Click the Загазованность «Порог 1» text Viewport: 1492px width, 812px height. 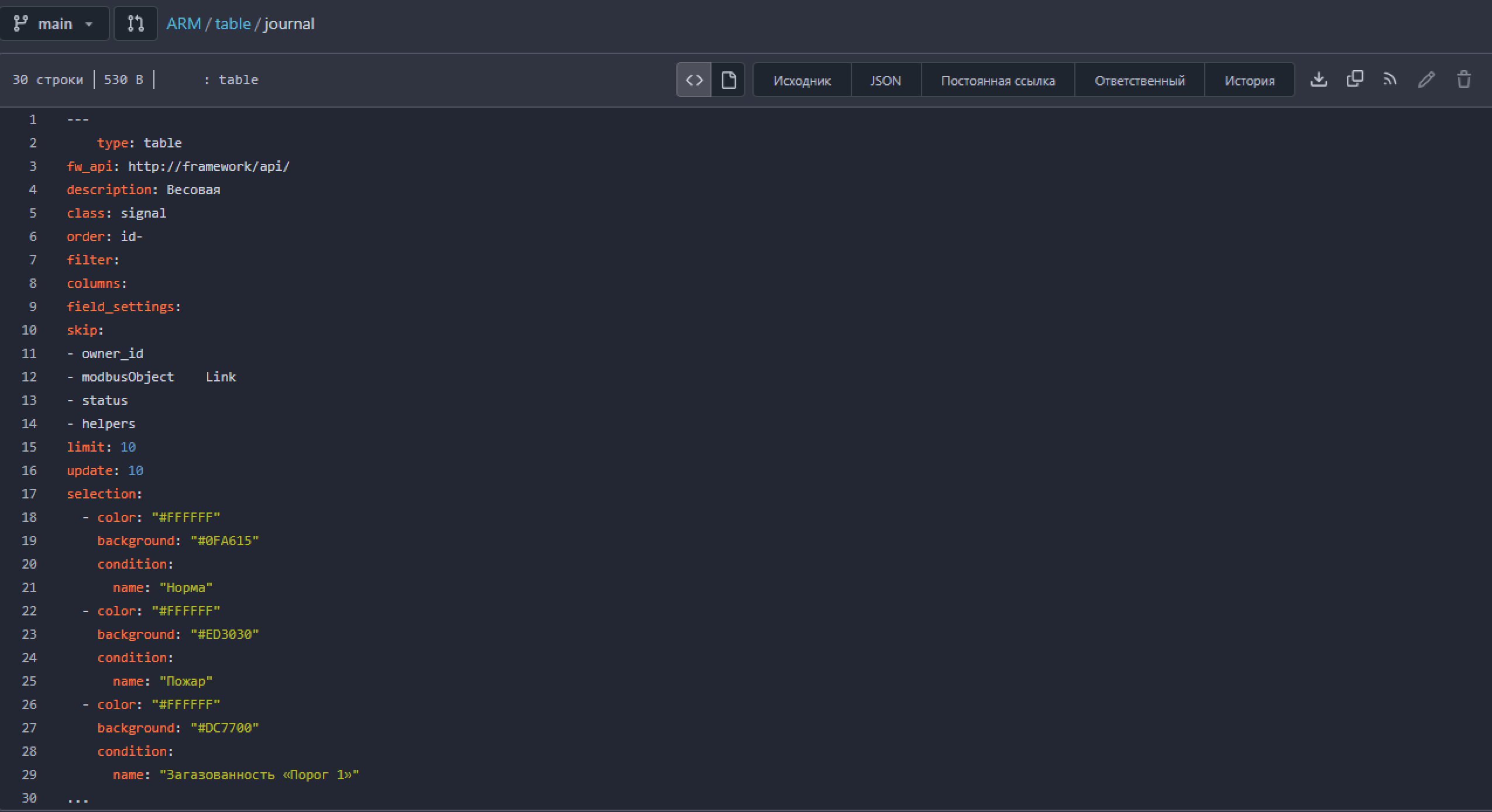click(259, 775)
